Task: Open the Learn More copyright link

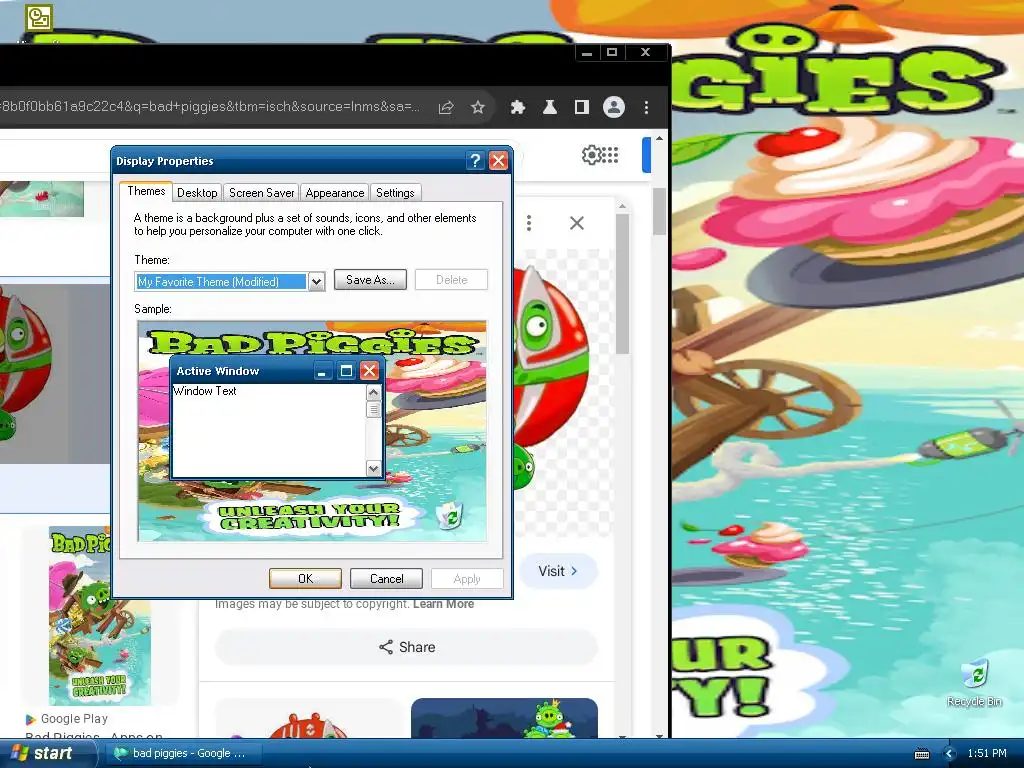Action: pyautogui.click(x=443, y=604)
